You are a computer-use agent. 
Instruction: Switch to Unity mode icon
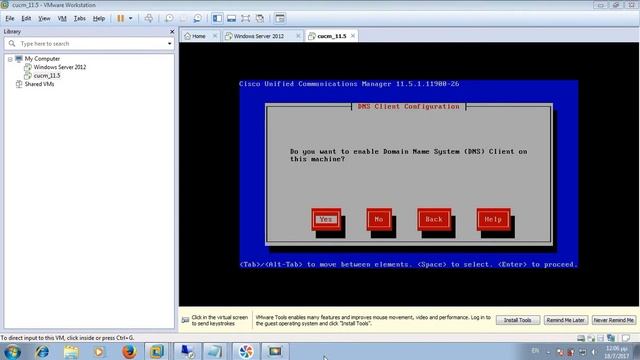260,18
